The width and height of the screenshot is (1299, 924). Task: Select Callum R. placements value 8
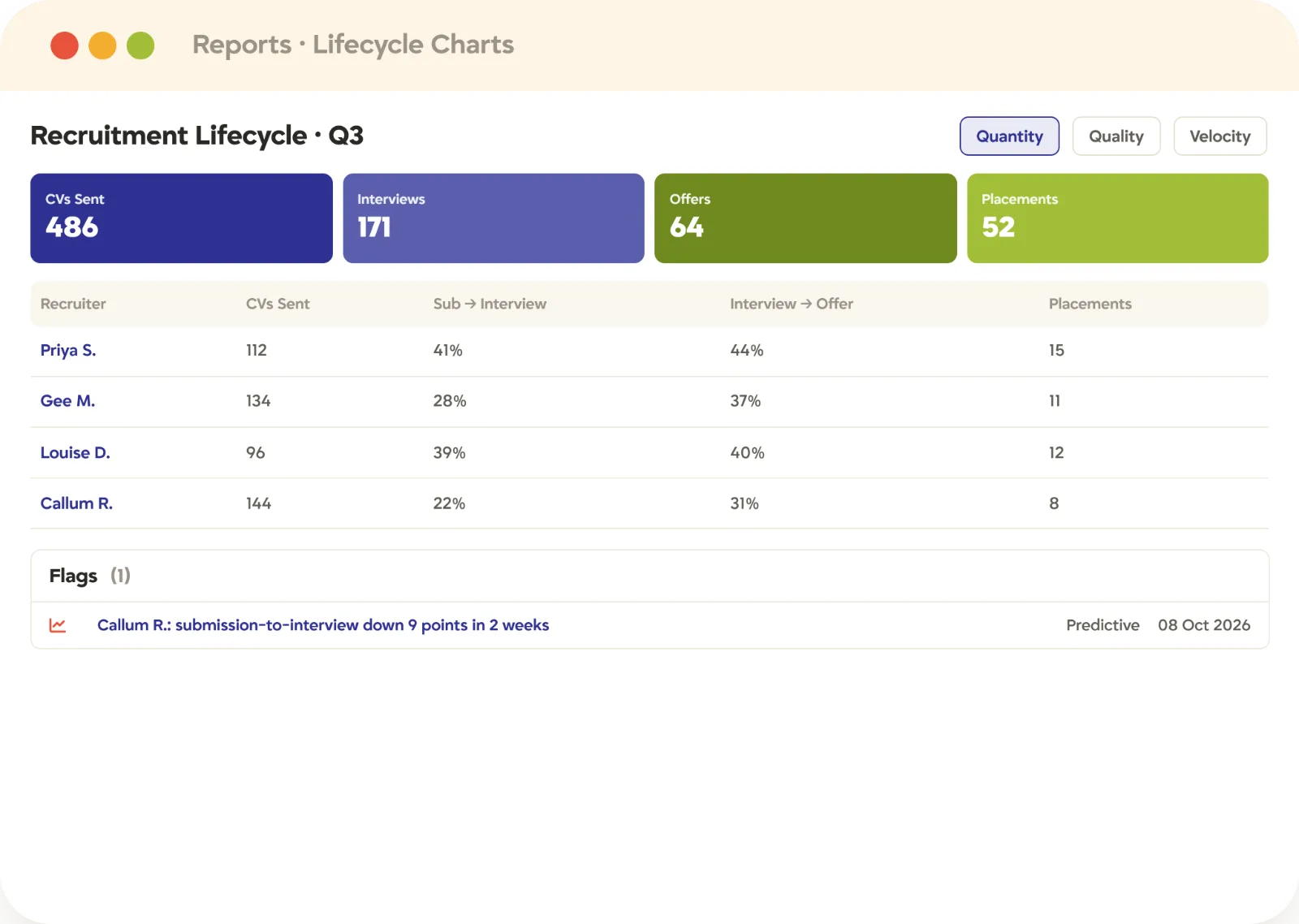tap(1054, 503)
